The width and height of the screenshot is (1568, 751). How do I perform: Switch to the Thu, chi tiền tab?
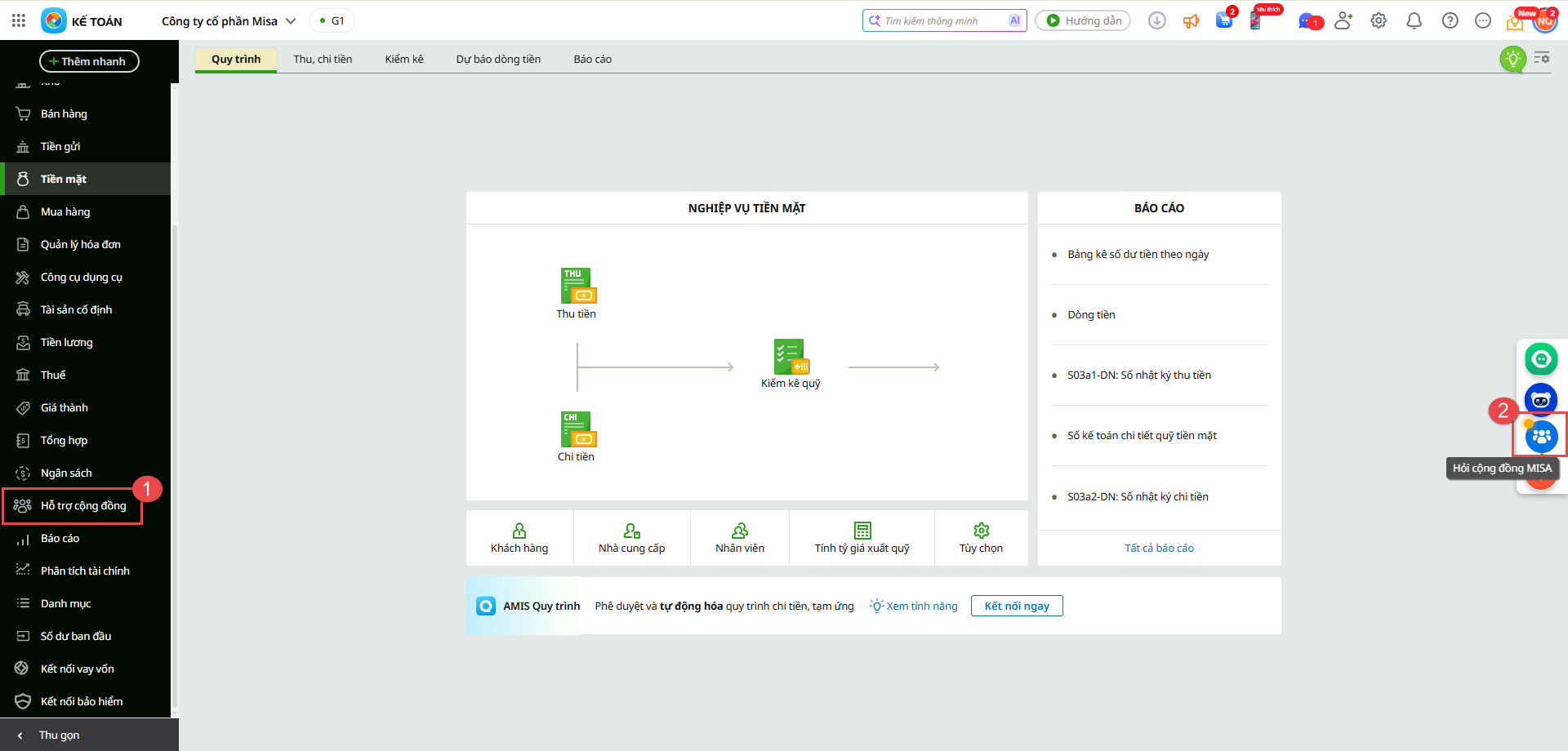323,60
